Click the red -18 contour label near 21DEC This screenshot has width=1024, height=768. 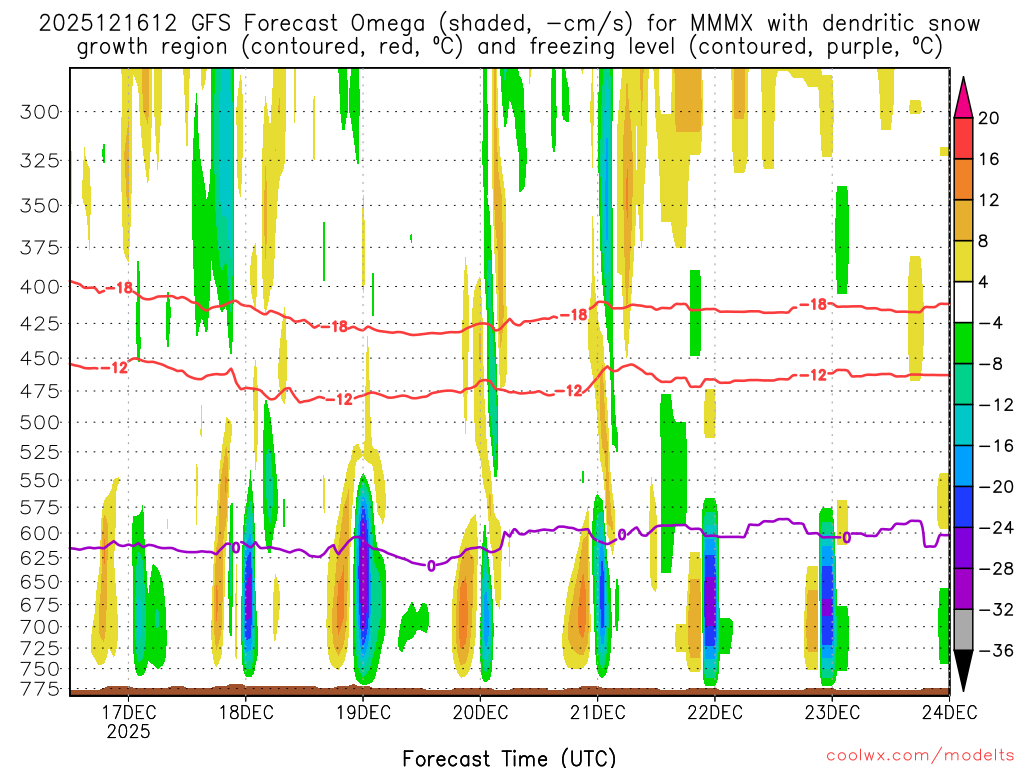pyautogui.click(x=573, y=315)
